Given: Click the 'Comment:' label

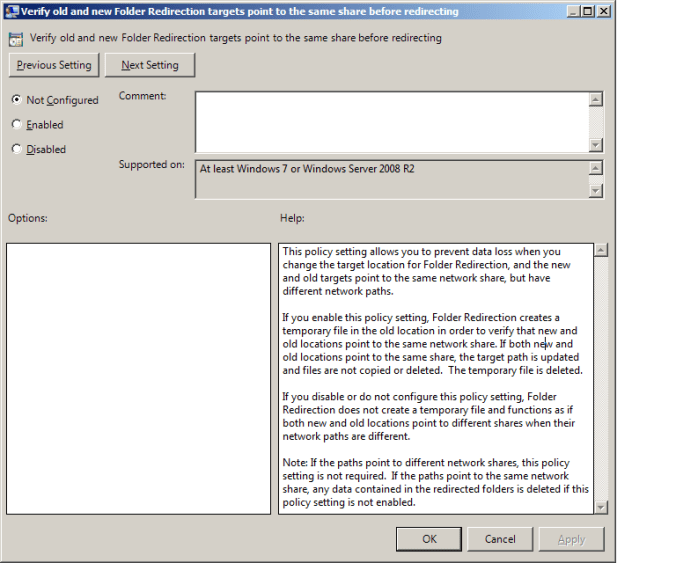Looking at the screenshot, I should pos(142,96).
